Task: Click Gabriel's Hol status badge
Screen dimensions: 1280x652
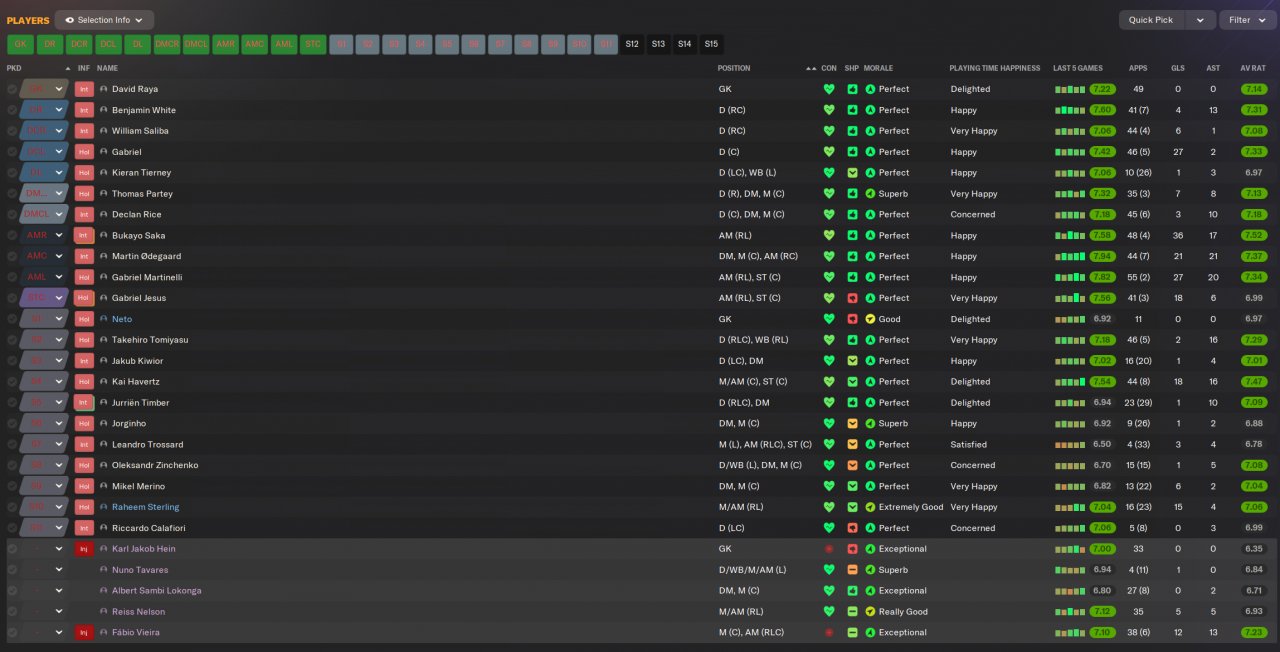Action: point(84,152)
